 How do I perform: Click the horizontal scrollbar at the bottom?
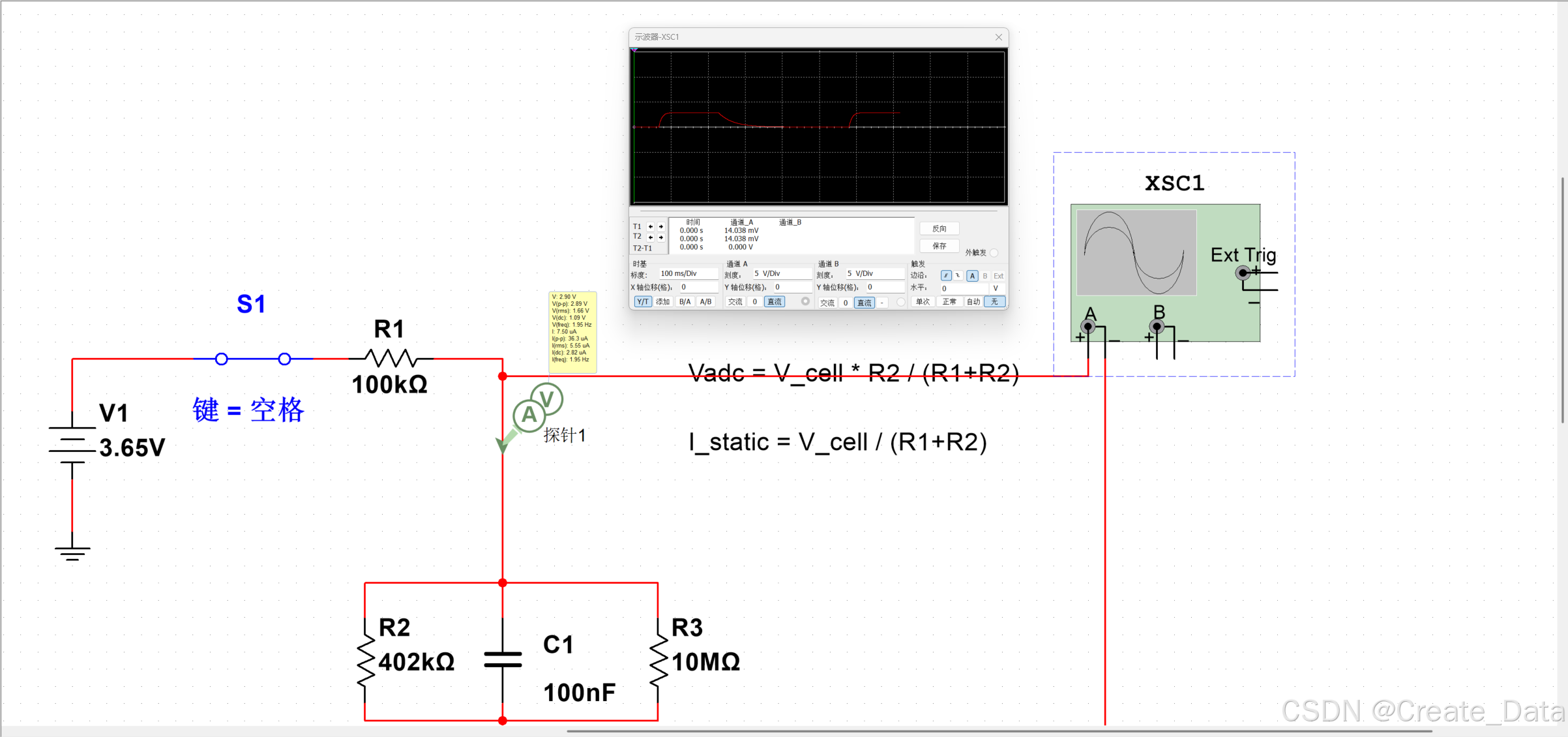(999, 731)
